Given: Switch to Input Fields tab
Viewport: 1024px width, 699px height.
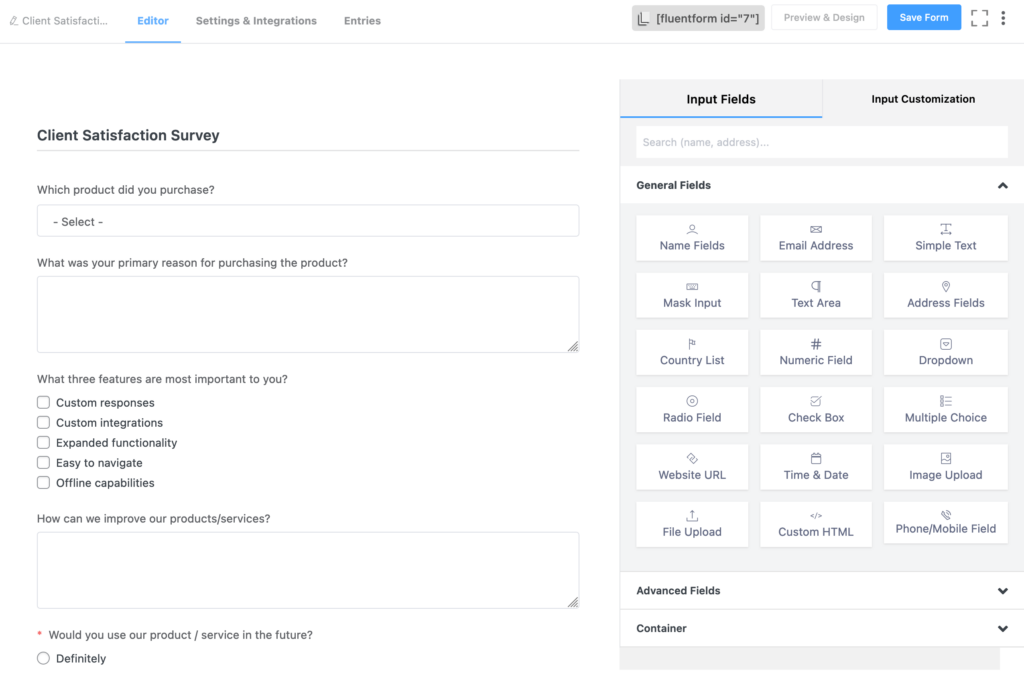Looking at the screenshot, I should coord(721,99).
